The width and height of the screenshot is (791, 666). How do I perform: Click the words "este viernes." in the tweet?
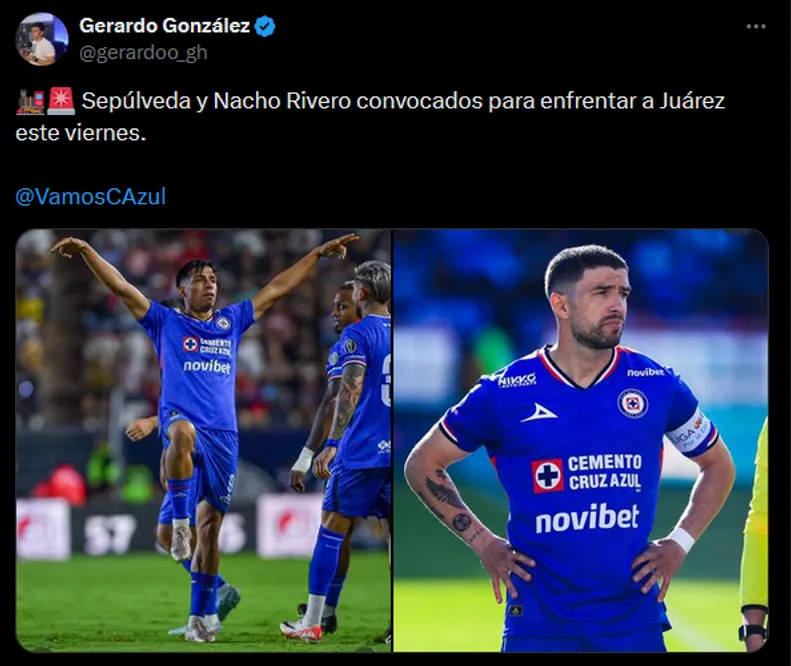pos(80,132)
